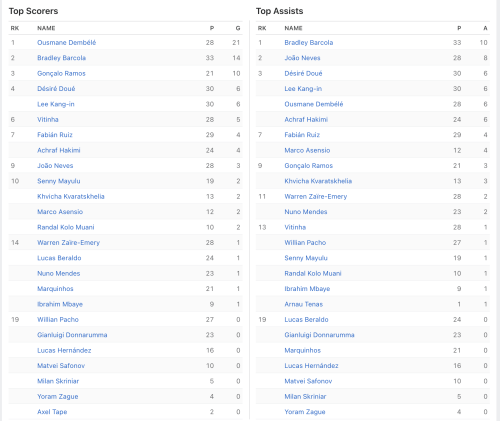Click the G column header in Top Scorers
The width and height of the screenshot is (500, 421).
pos(238,28)
